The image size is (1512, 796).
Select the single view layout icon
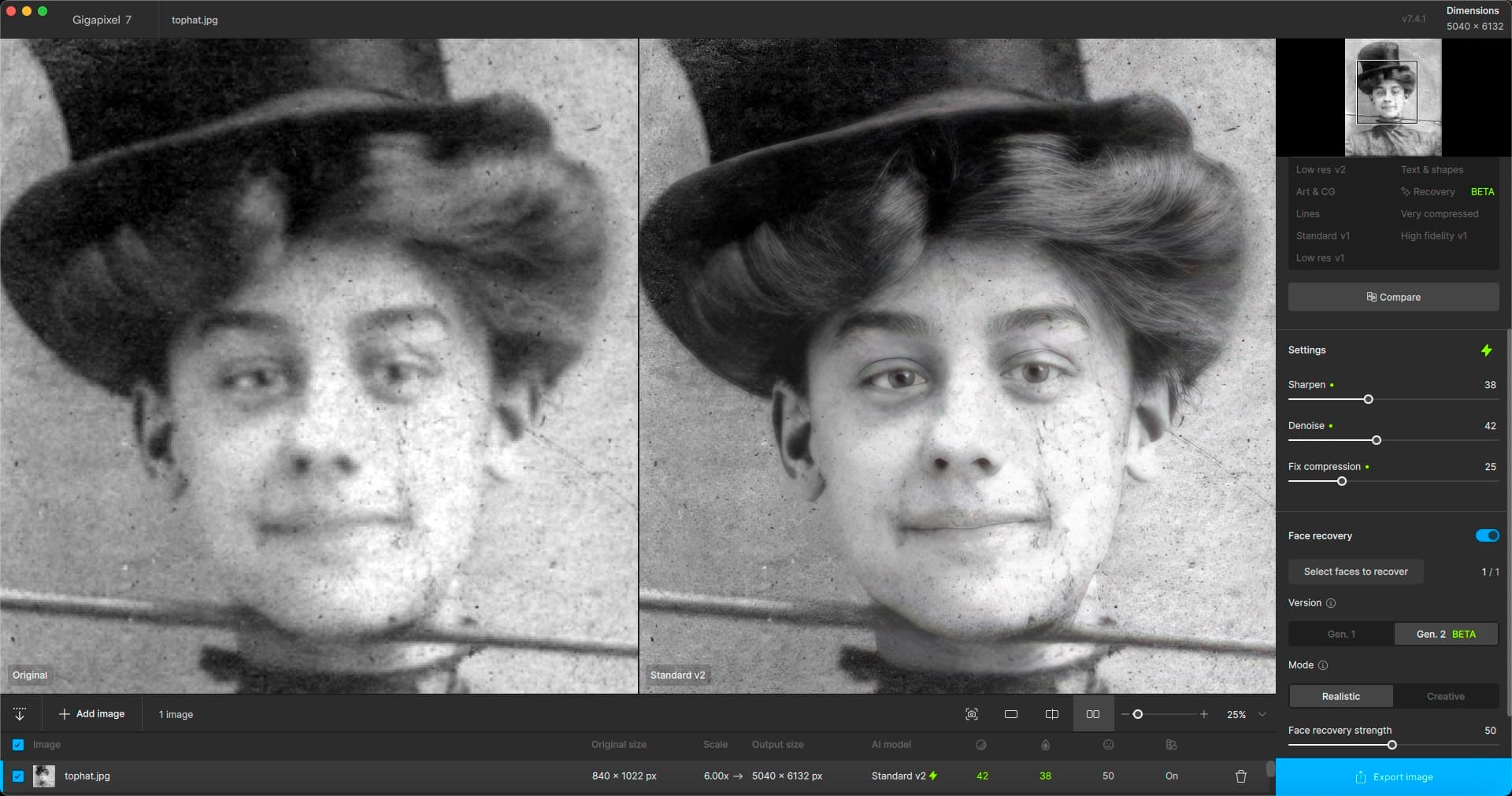[1011, 714]
